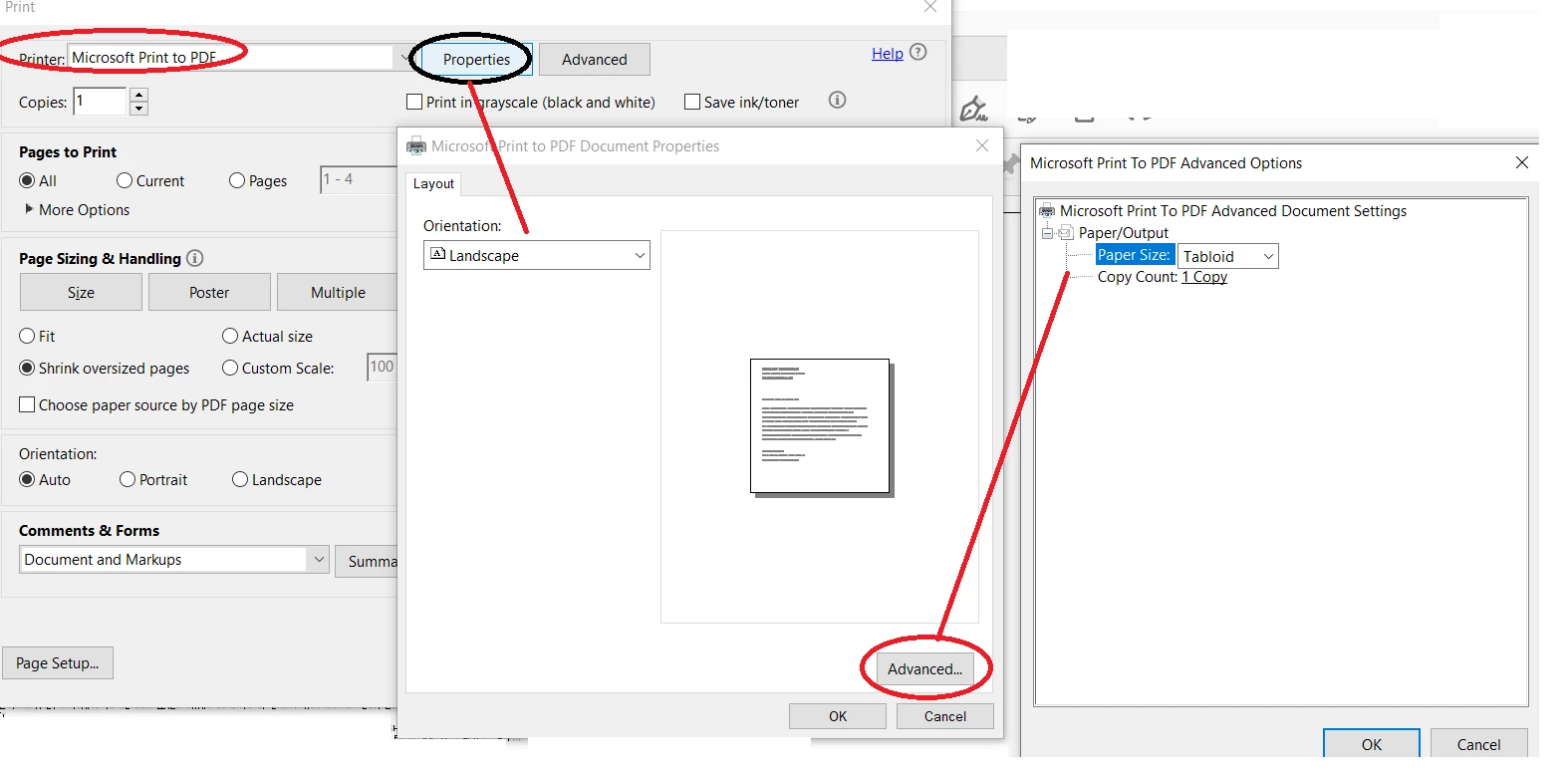This screenshot has height=771, width=1568.
Task: Tick Choose paper source by PDF page size
Action: 27,404
